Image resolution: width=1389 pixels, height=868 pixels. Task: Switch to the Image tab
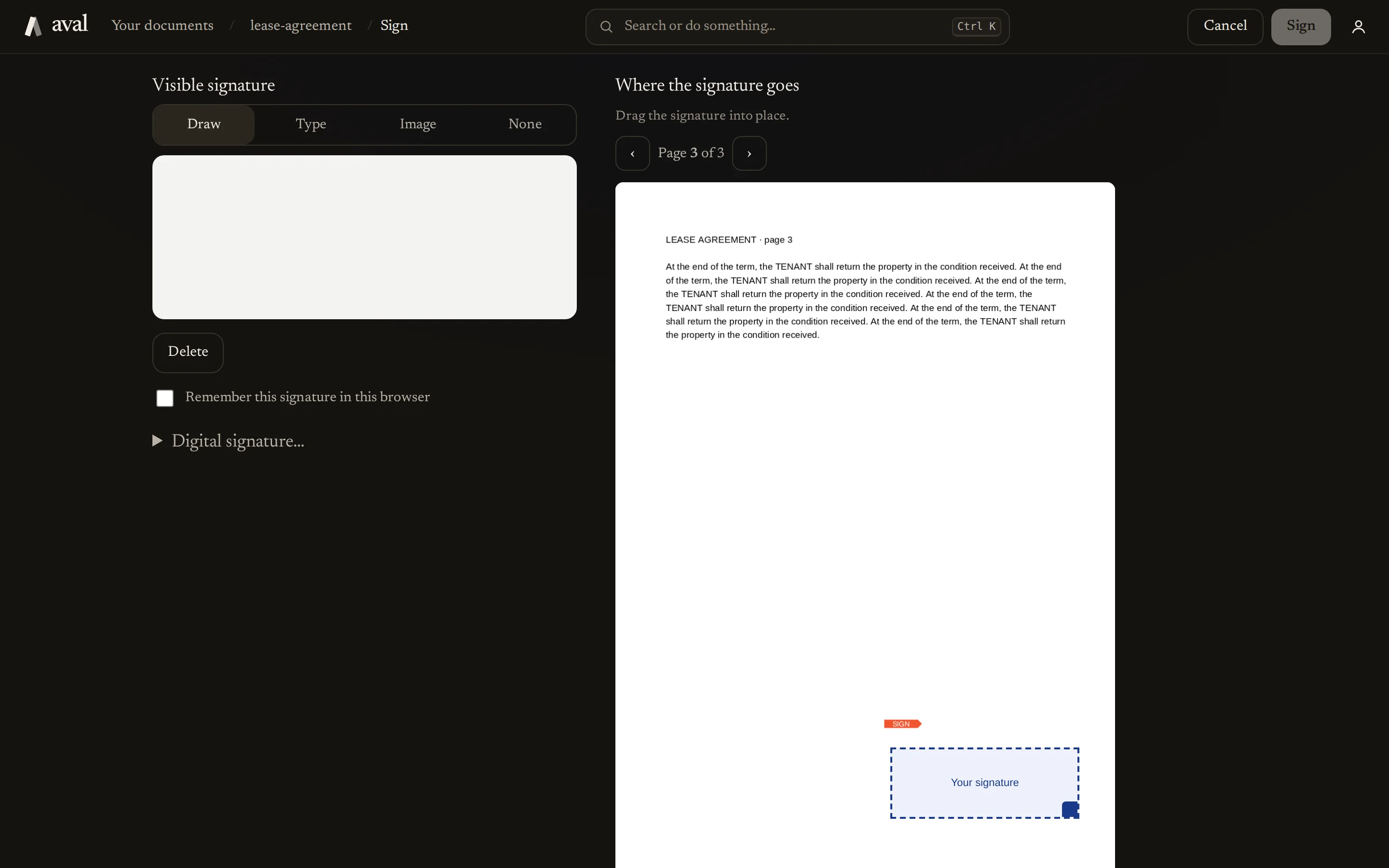[418, 124]
